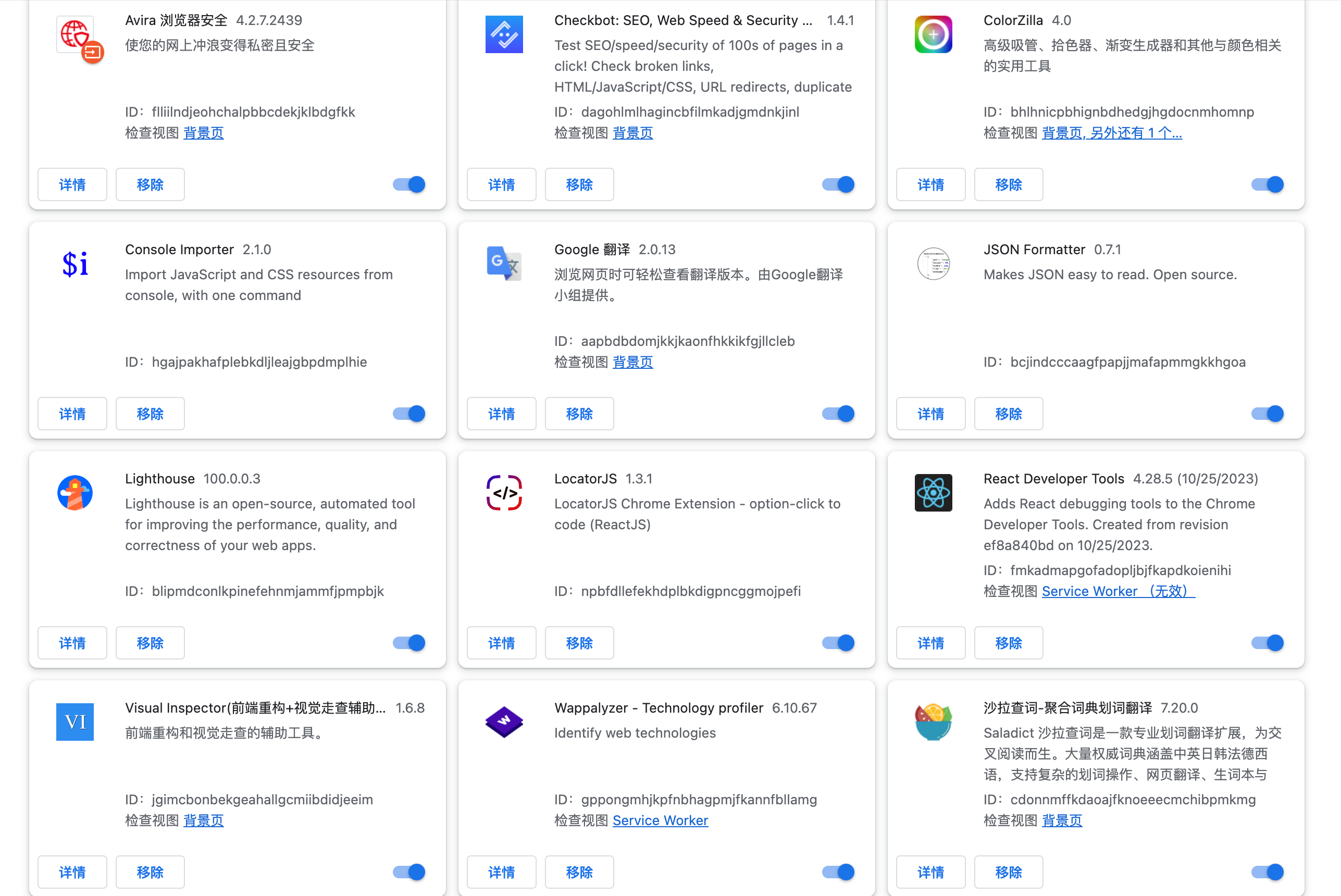Turn off the Lighthouse extension toggle
Image resolution: width=1341 pixels, height=896 pixels.
click(409, 643)
